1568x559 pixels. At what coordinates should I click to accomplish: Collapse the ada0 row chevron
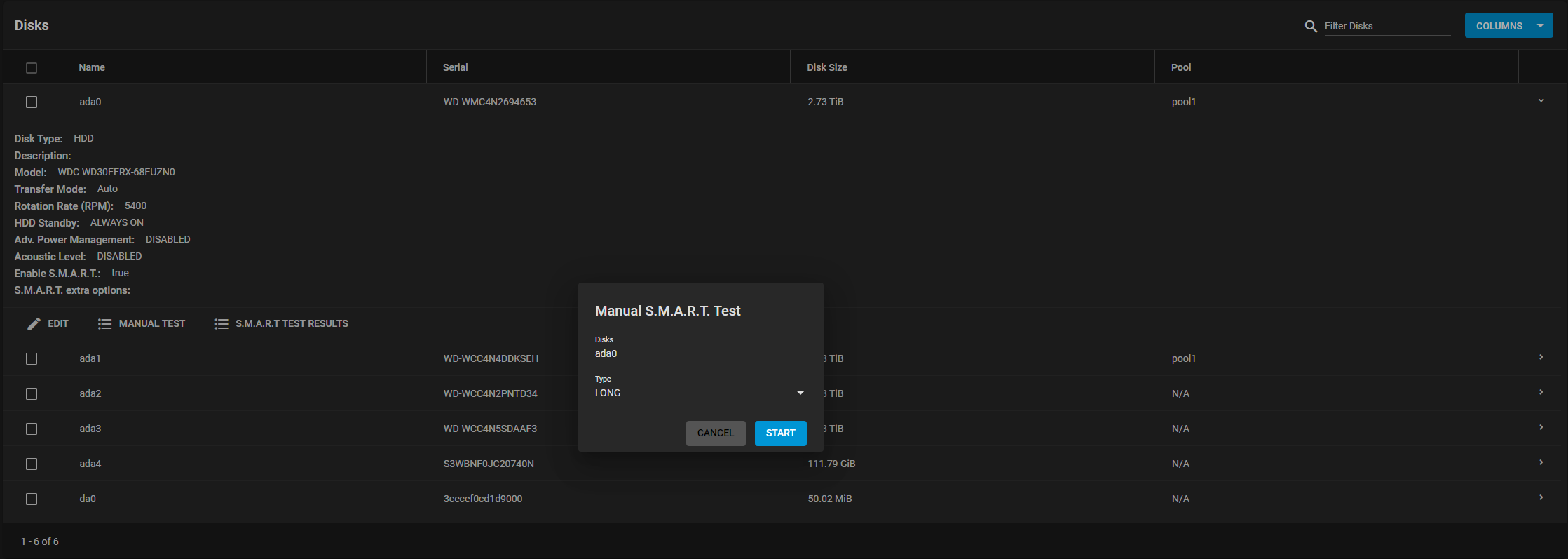(x=1541, y=101)
